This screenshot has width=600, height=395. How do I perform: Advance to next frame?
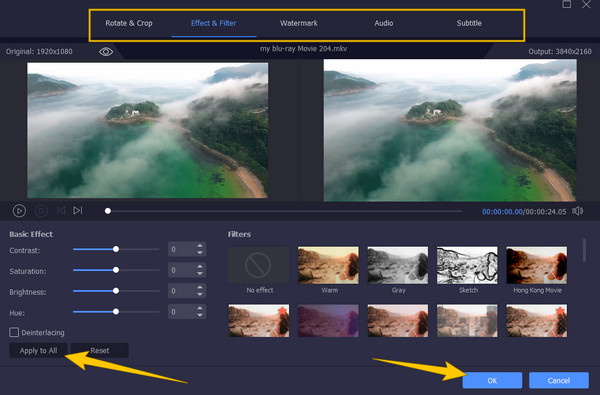point(78,211)
